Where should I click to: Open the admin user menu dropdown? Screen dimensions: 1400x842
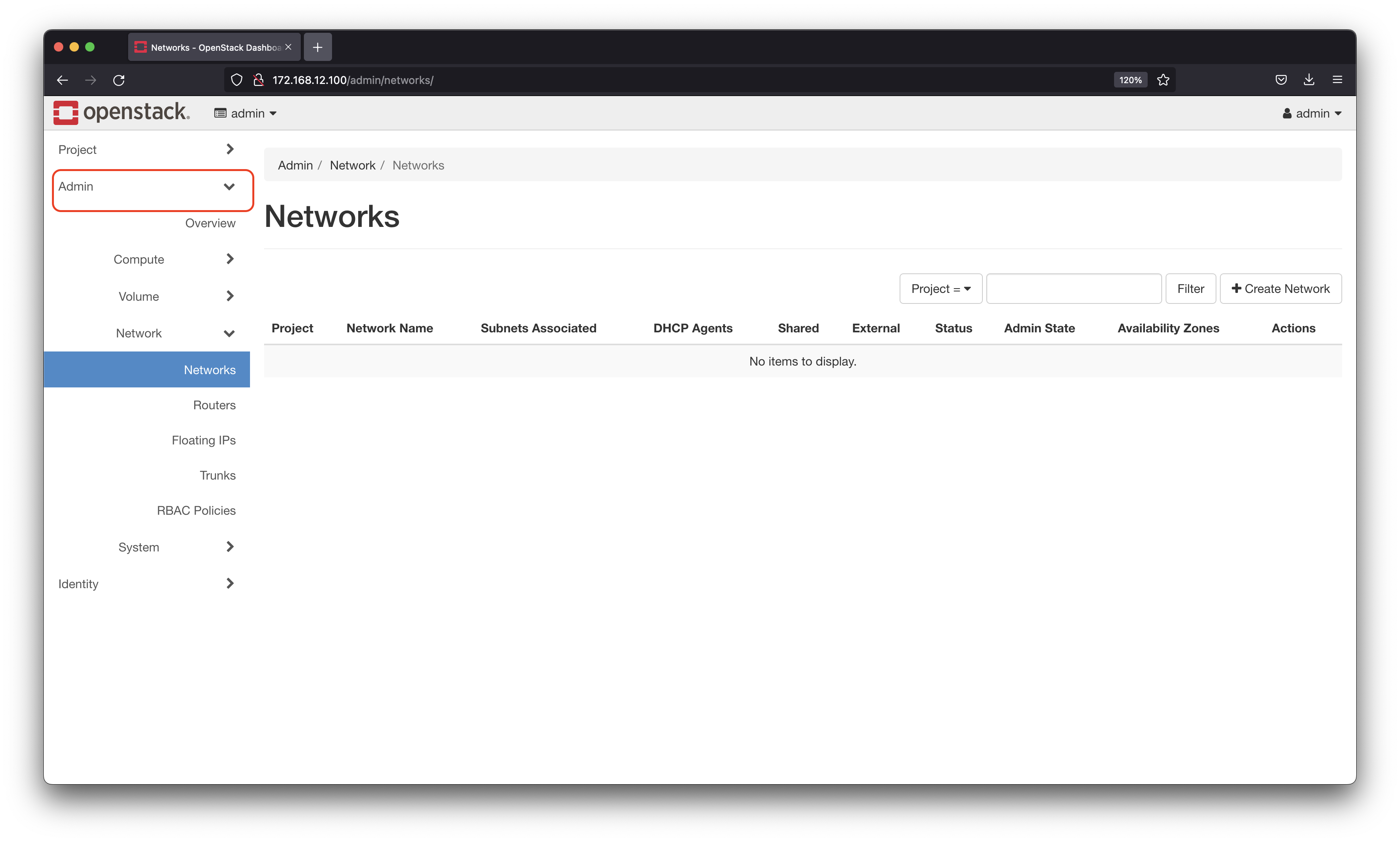coord(1312,114)
